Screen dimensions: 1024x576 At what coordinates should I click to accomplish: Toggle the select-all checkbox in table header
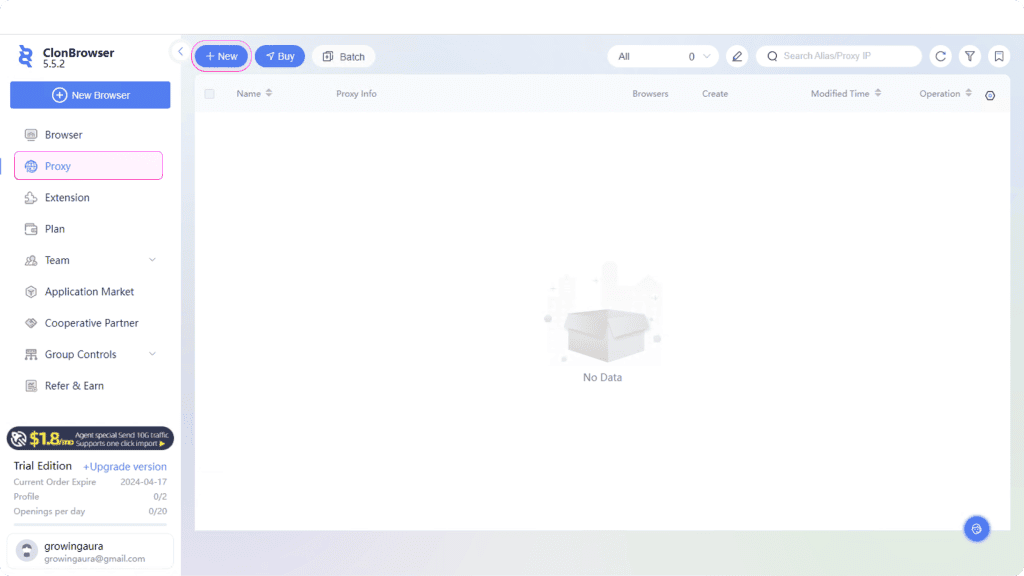pyautogui.click(x=209, y=94)
